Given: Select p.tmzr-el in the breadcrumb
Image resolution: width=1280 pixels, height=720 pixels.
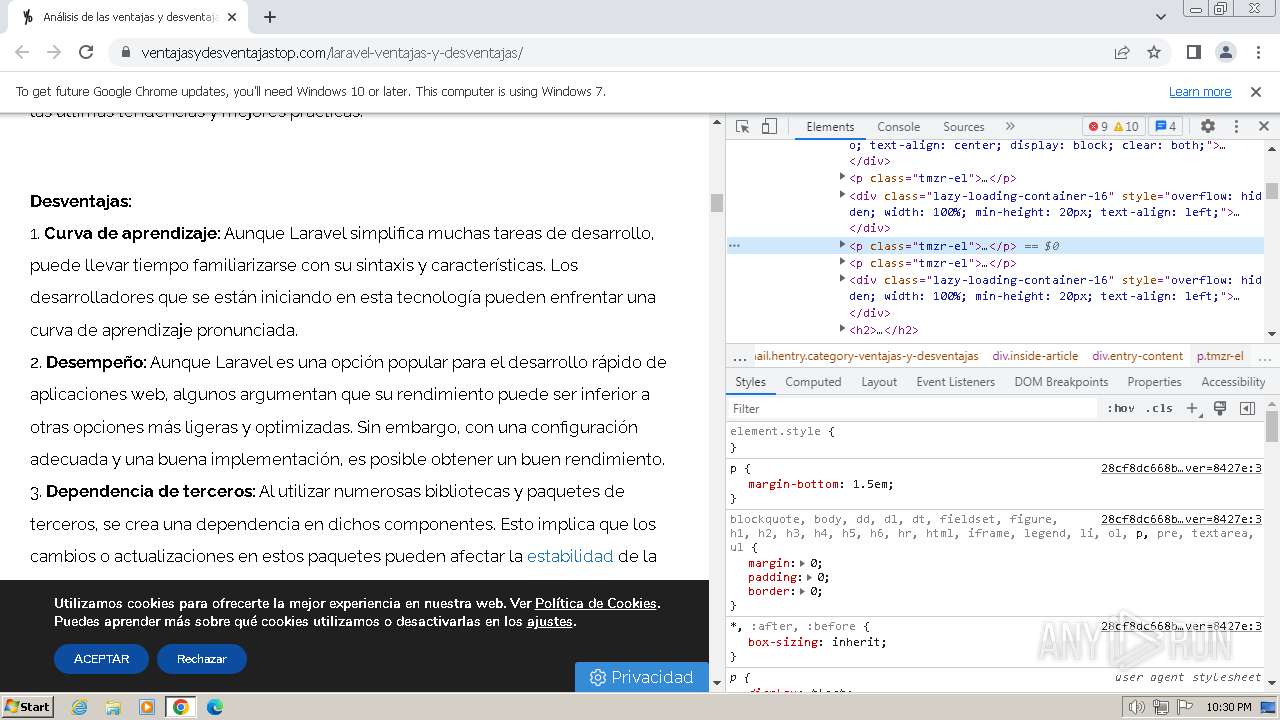Looking at the screenshot, I should tap(1220, 356).
